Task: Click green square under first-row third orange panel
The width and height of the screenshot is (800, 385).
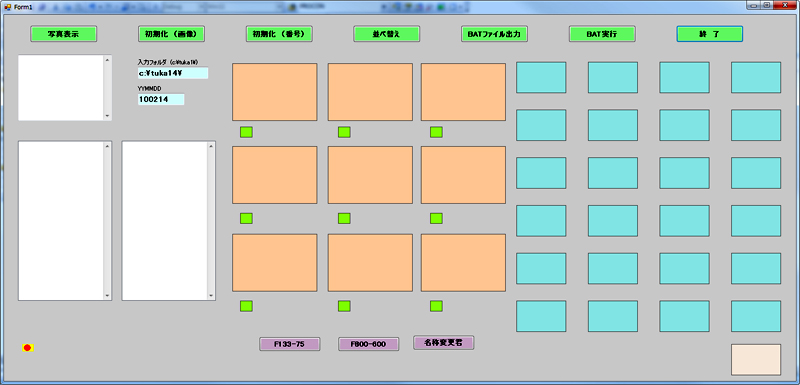Action: tap(436, 132)
